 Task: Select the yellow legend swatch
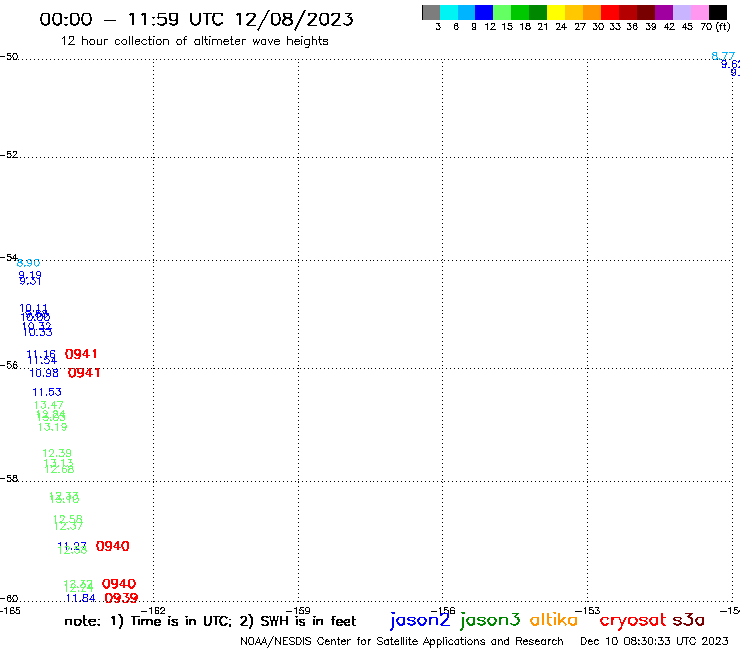[x=556, y=12]
